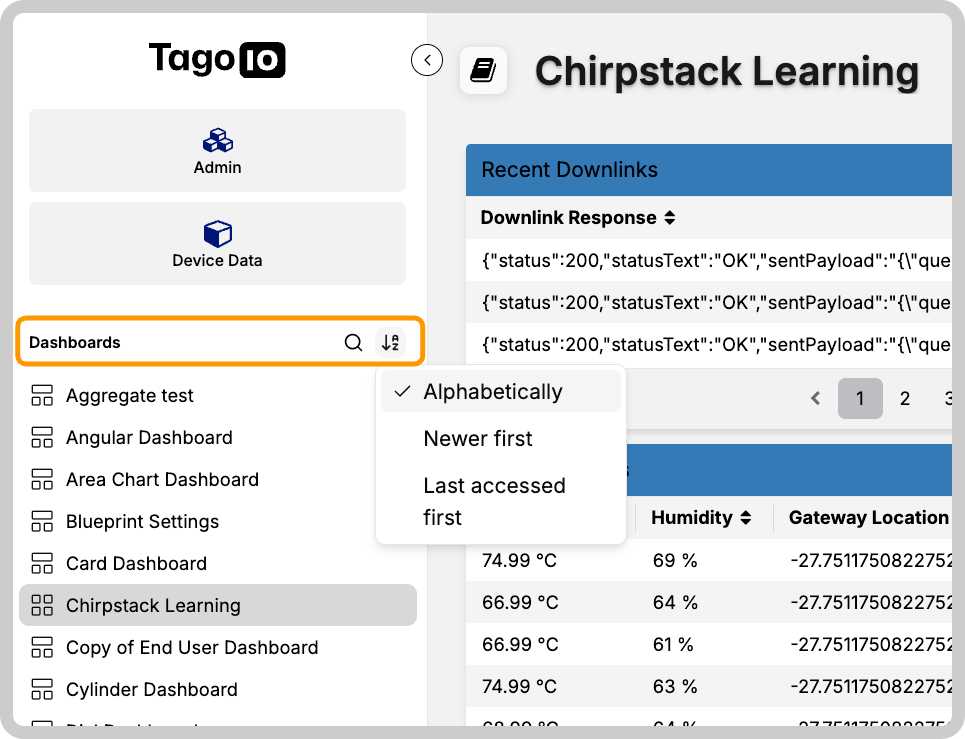Go to page 2 in pagination
The width and height of the screenshot is (965, 739).
click(x=905, y=399)
